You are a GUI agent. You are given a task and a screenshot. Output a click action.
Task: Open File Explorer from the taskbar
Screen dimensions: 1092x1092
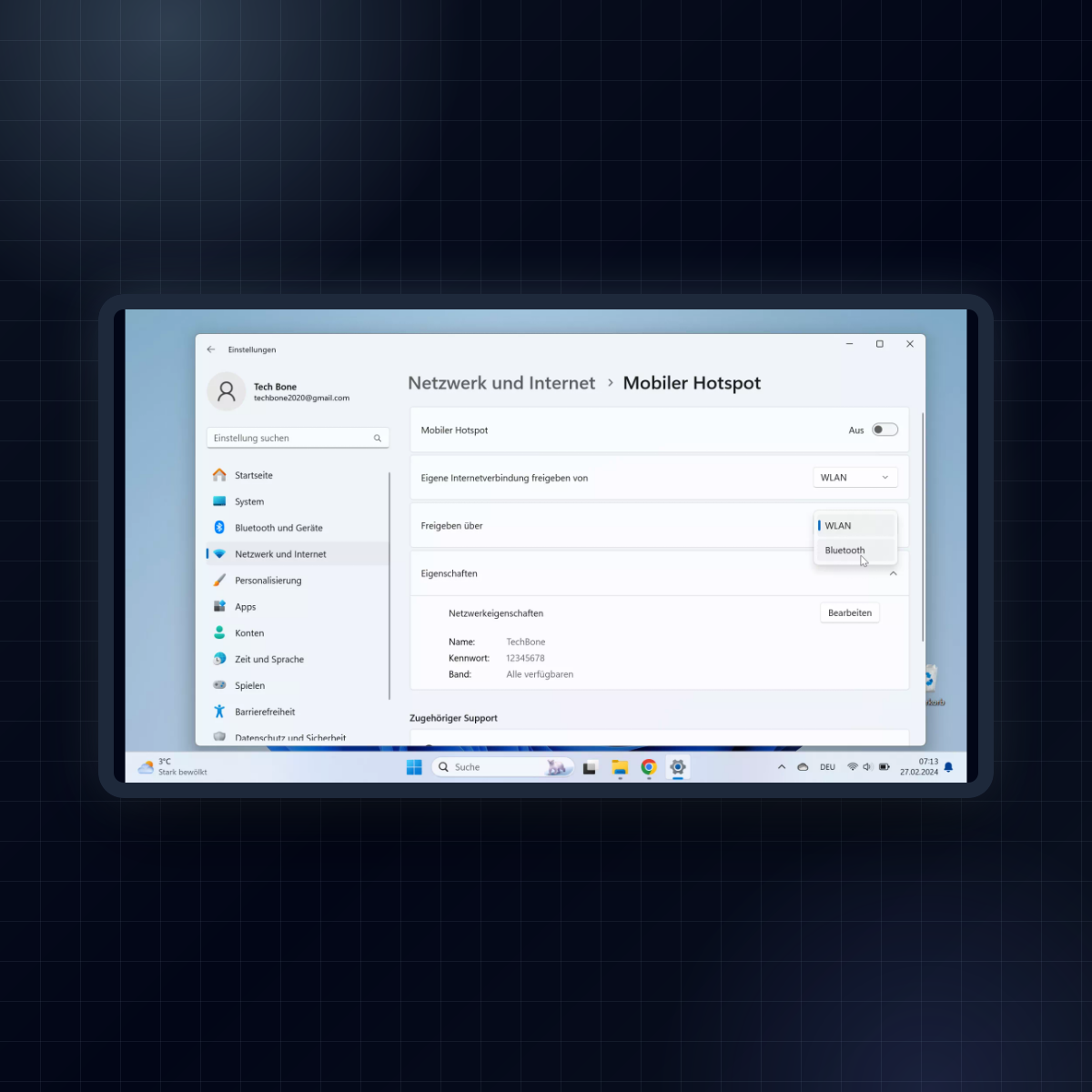tap(620, 767)
